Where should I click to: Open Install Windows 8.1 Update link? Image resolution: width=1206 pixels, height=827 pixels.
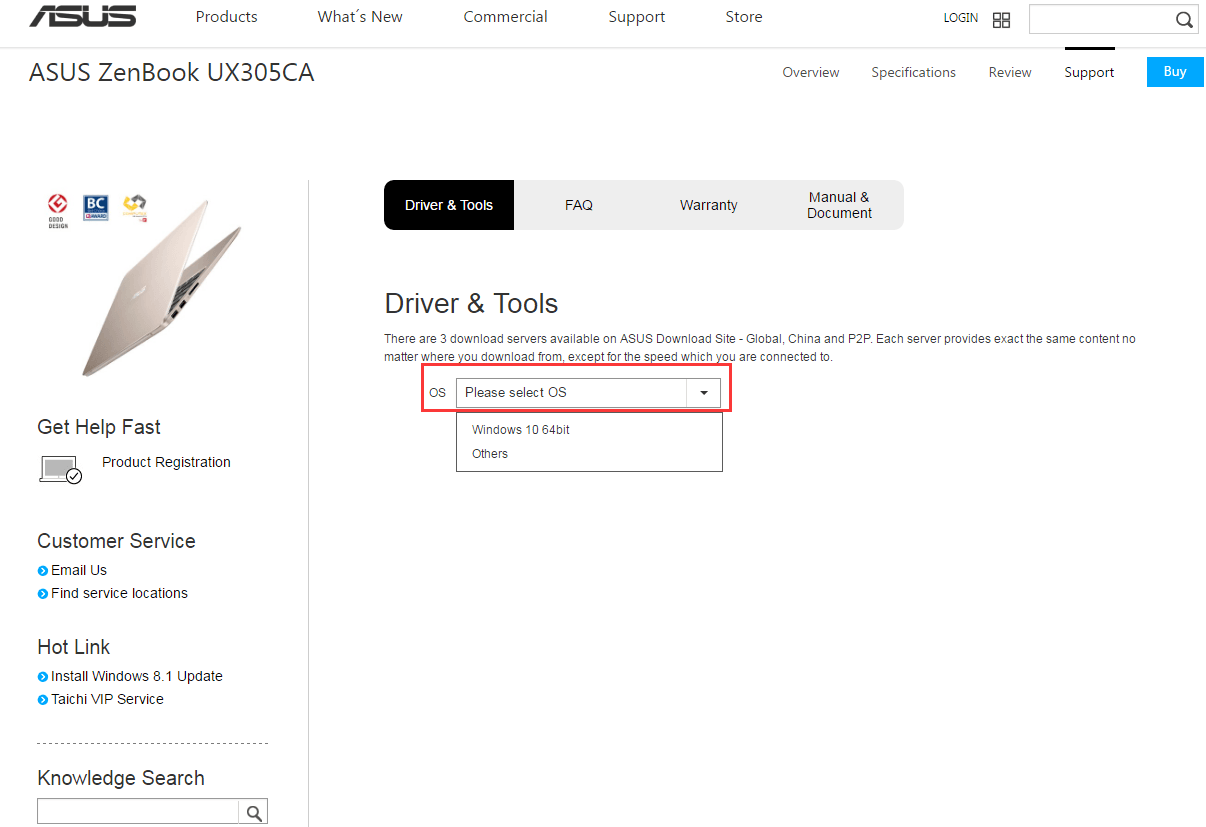tap(137, 676)
